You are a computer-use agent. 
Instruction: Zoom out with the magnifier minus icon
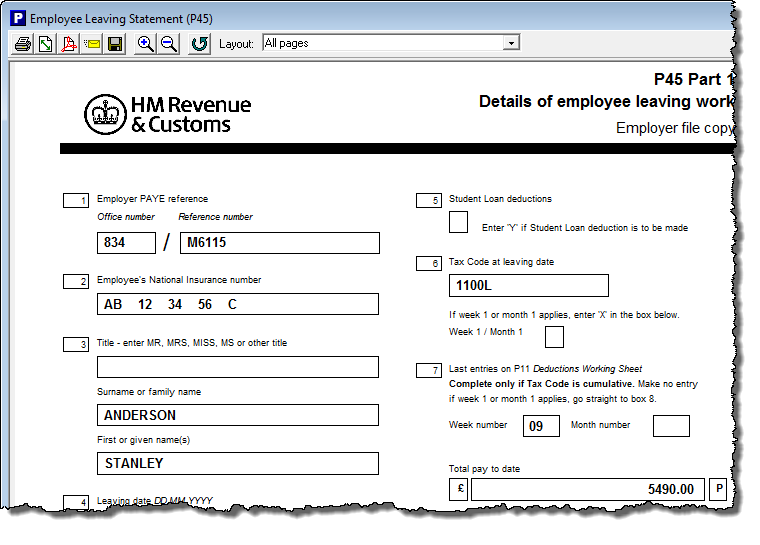click(x=169, y=44)
